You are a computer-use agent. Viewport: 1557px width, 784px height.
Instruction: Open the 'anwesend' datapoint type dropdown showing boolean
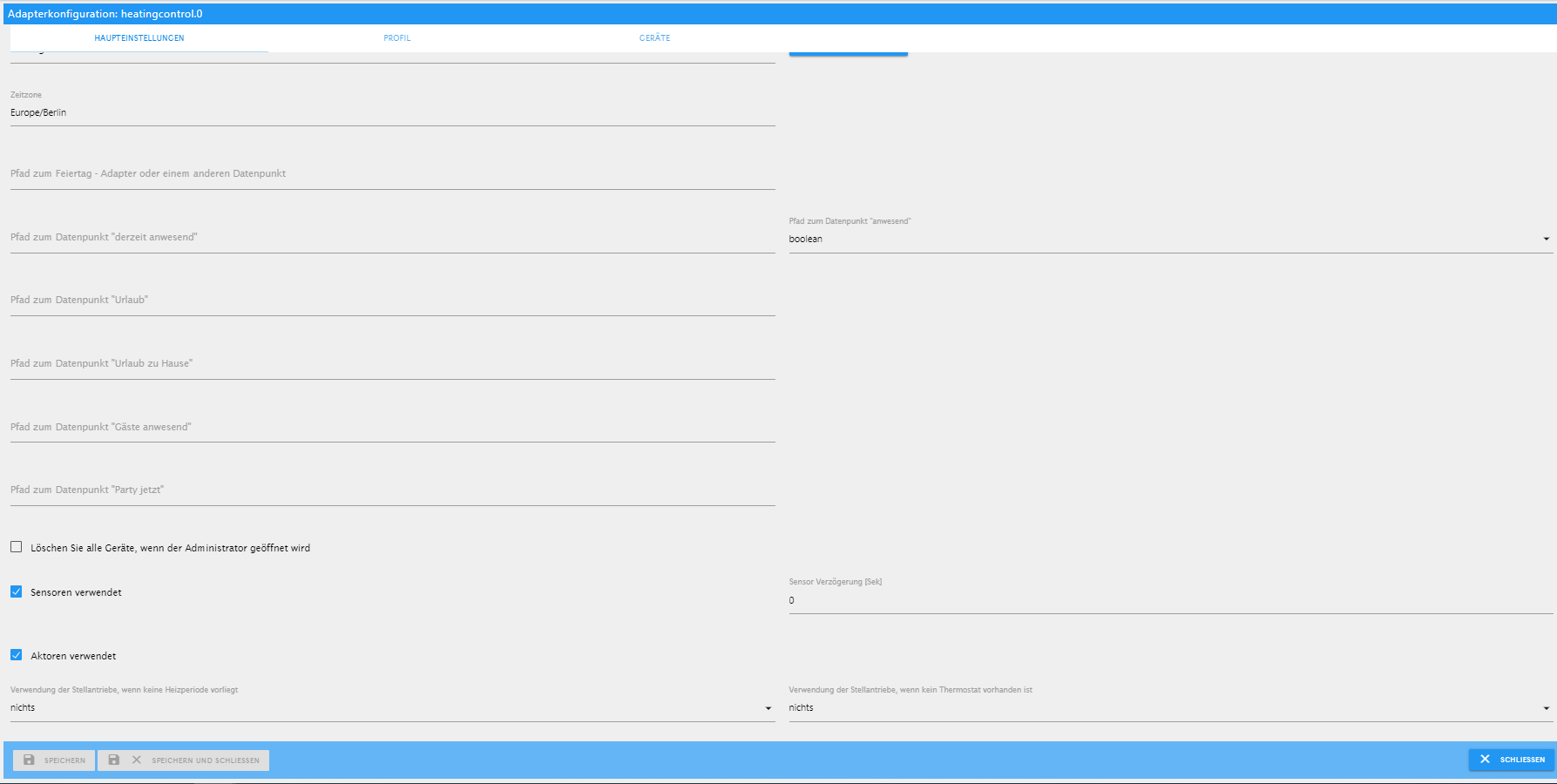pyautogui.click(x=1169, y=239)
